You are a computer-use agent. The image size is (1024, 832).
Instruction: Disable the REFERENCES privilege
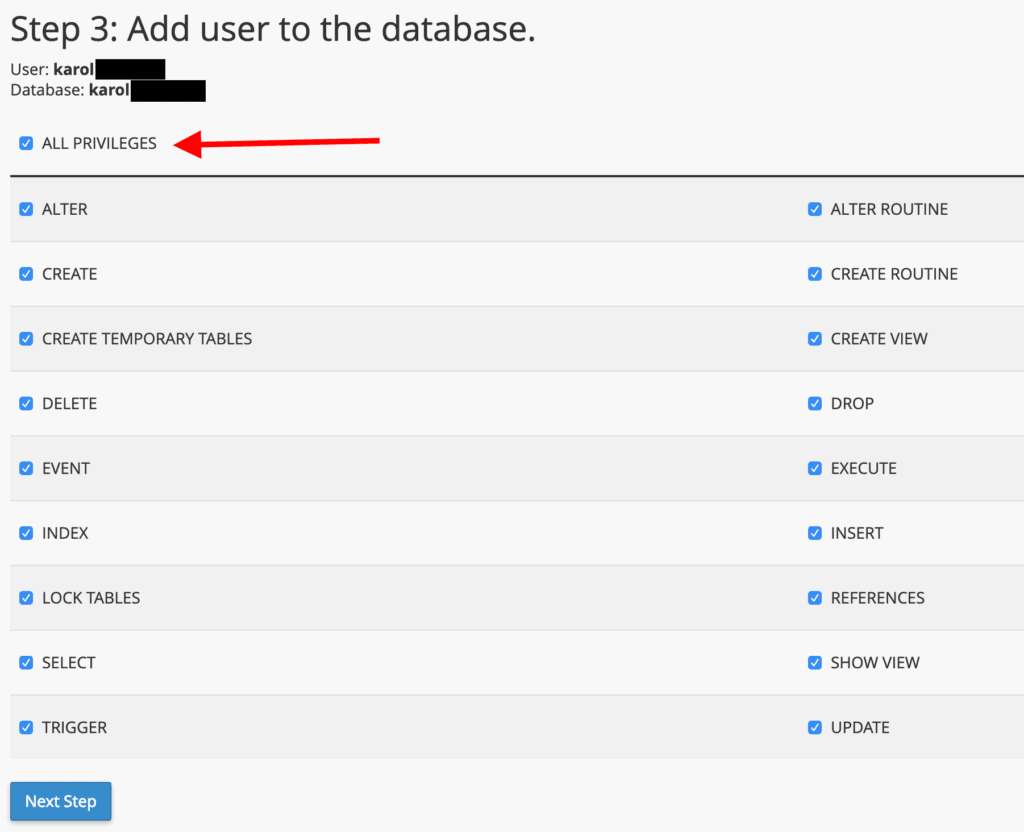click(x=815, y=598)
